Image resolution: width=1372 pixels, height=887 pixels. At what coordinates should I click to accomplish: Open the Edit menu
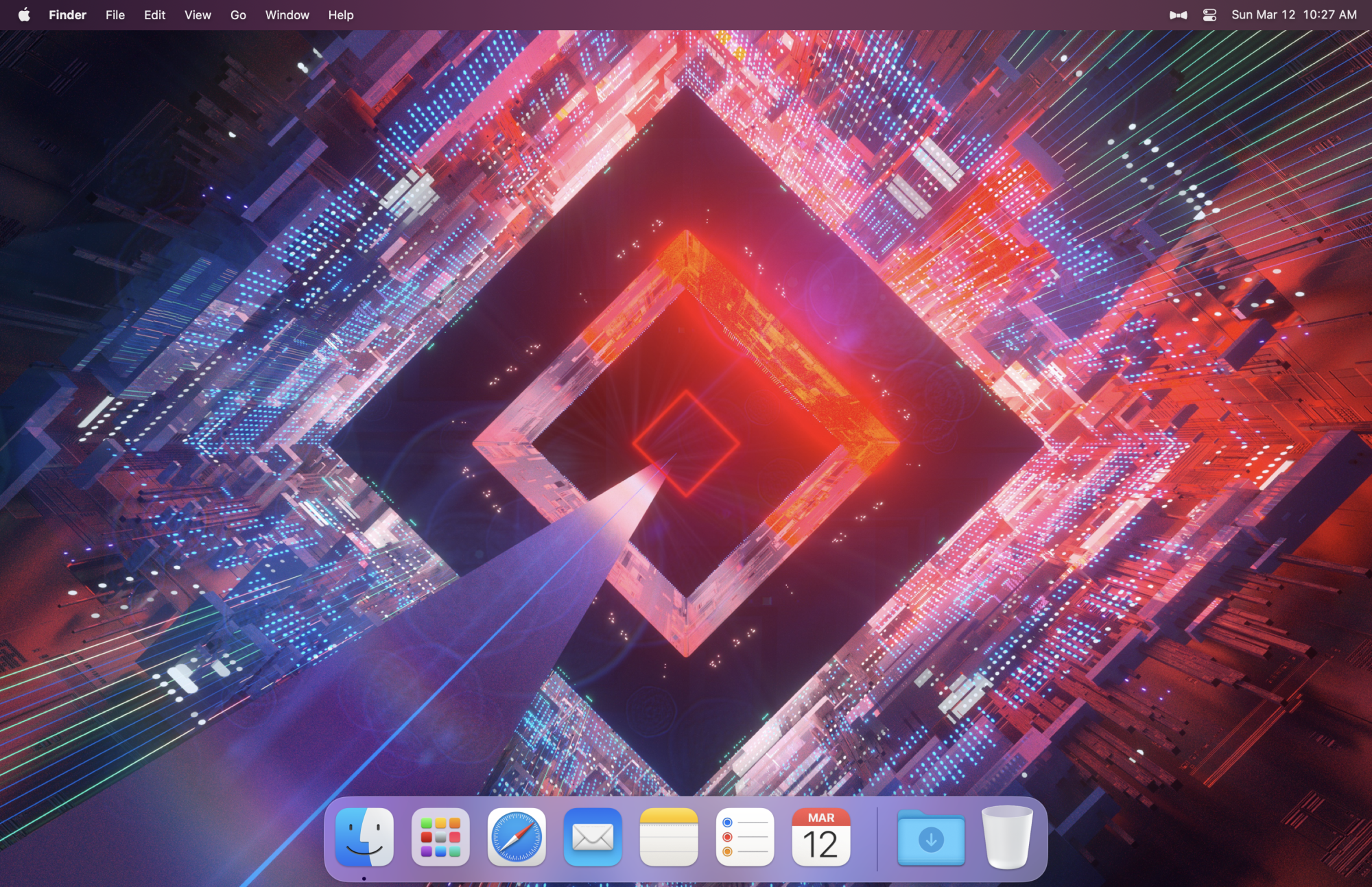[154, 14]
